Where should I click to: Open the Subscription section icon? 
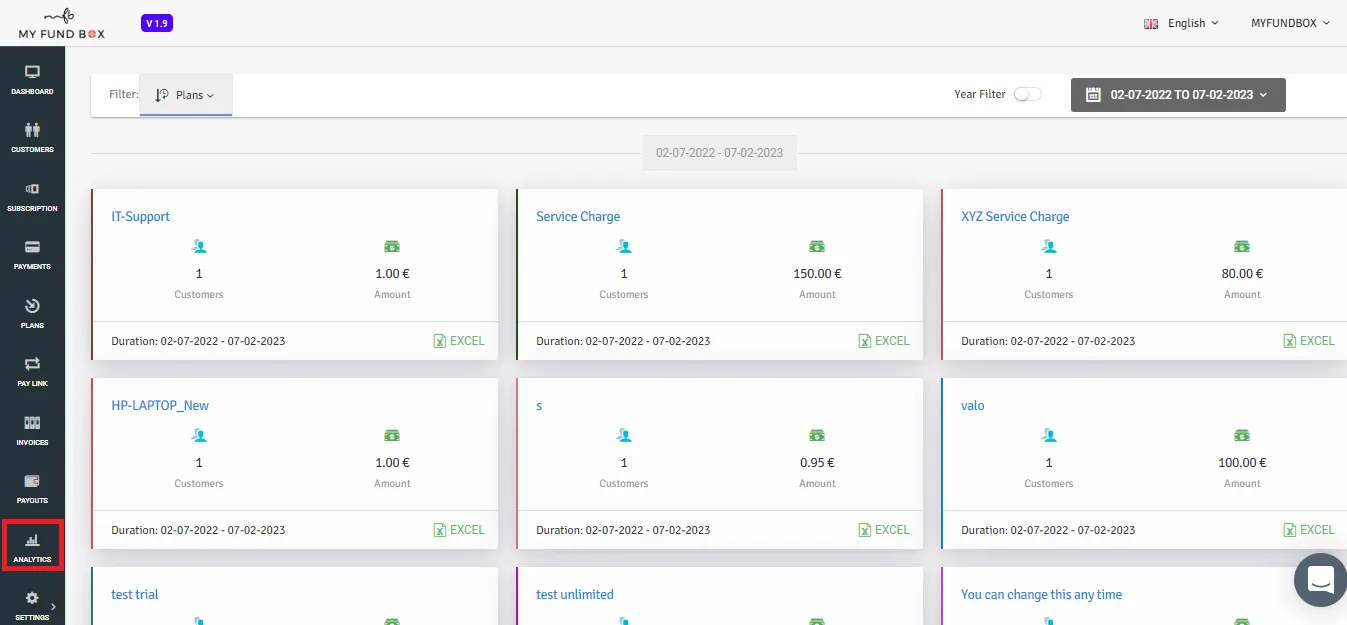point(32,197)
